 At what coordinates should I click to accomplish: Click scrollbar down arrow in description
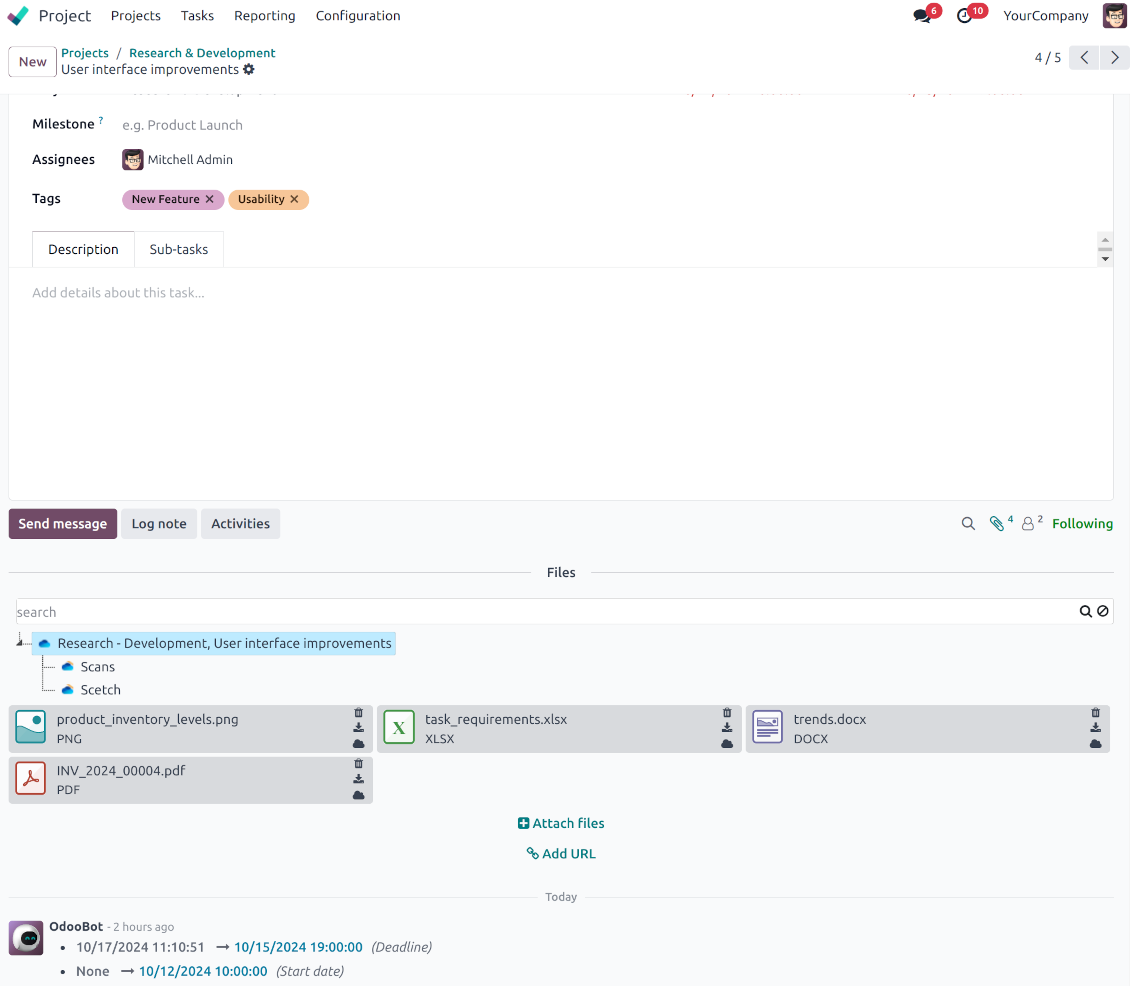pos(1105,259)
